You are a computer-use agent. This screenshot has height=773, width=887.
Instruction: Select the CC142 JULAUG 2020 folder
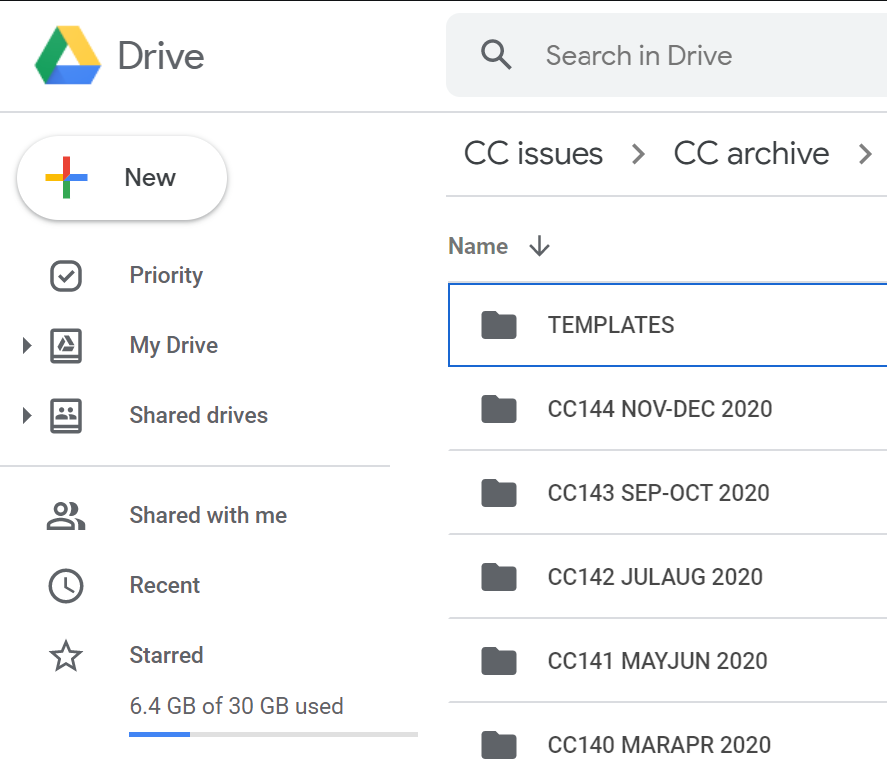tap(655, 577)
